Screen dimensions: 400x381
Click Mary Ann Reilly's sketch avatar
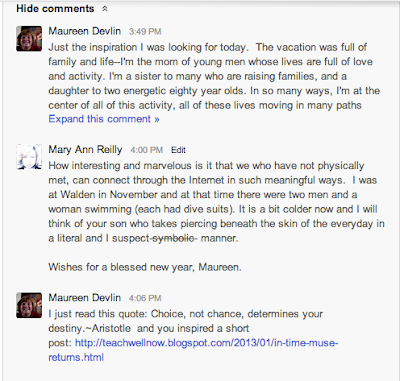click(29, 157)
